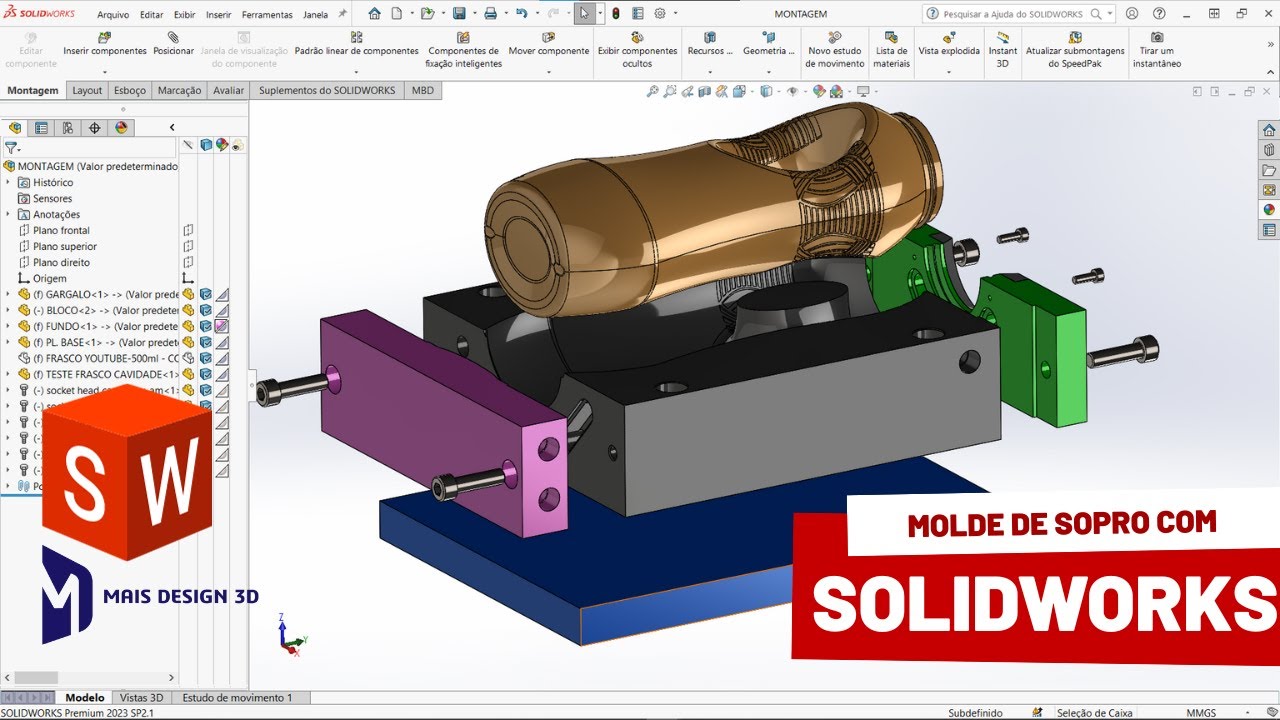Open the Inserir componentes dropdown arrow
Image resolution: width=1280 pixels, height=720 pixels.
[x=105, y=71]
